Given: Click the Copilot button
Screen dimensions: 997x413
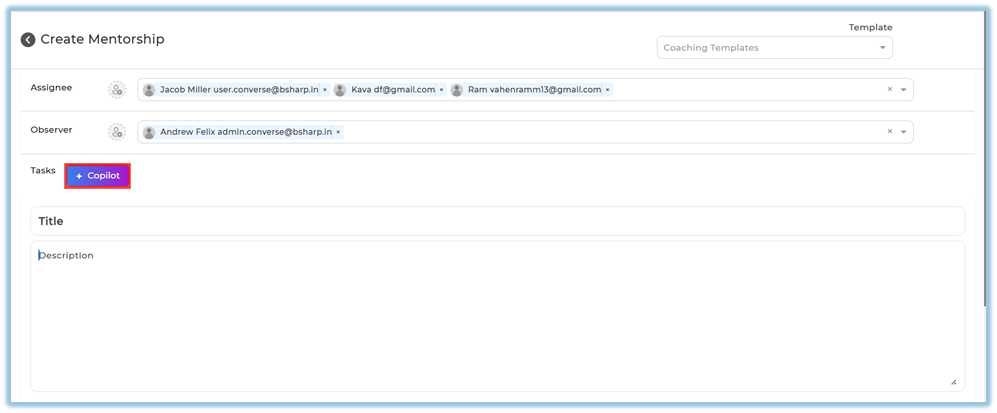Looking at the screenshot, I should click(x=98, y=176).
